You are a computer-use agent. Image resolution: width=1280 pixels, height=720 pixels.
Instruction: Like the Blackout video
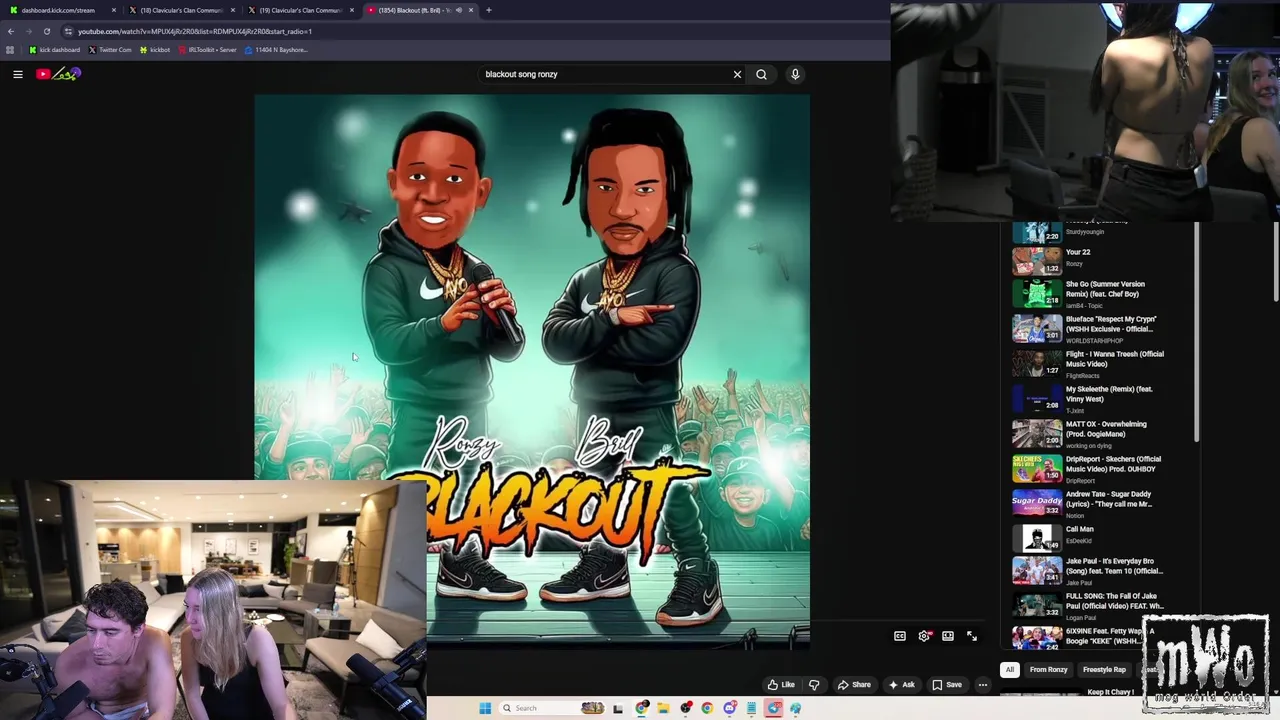[782, 685]
